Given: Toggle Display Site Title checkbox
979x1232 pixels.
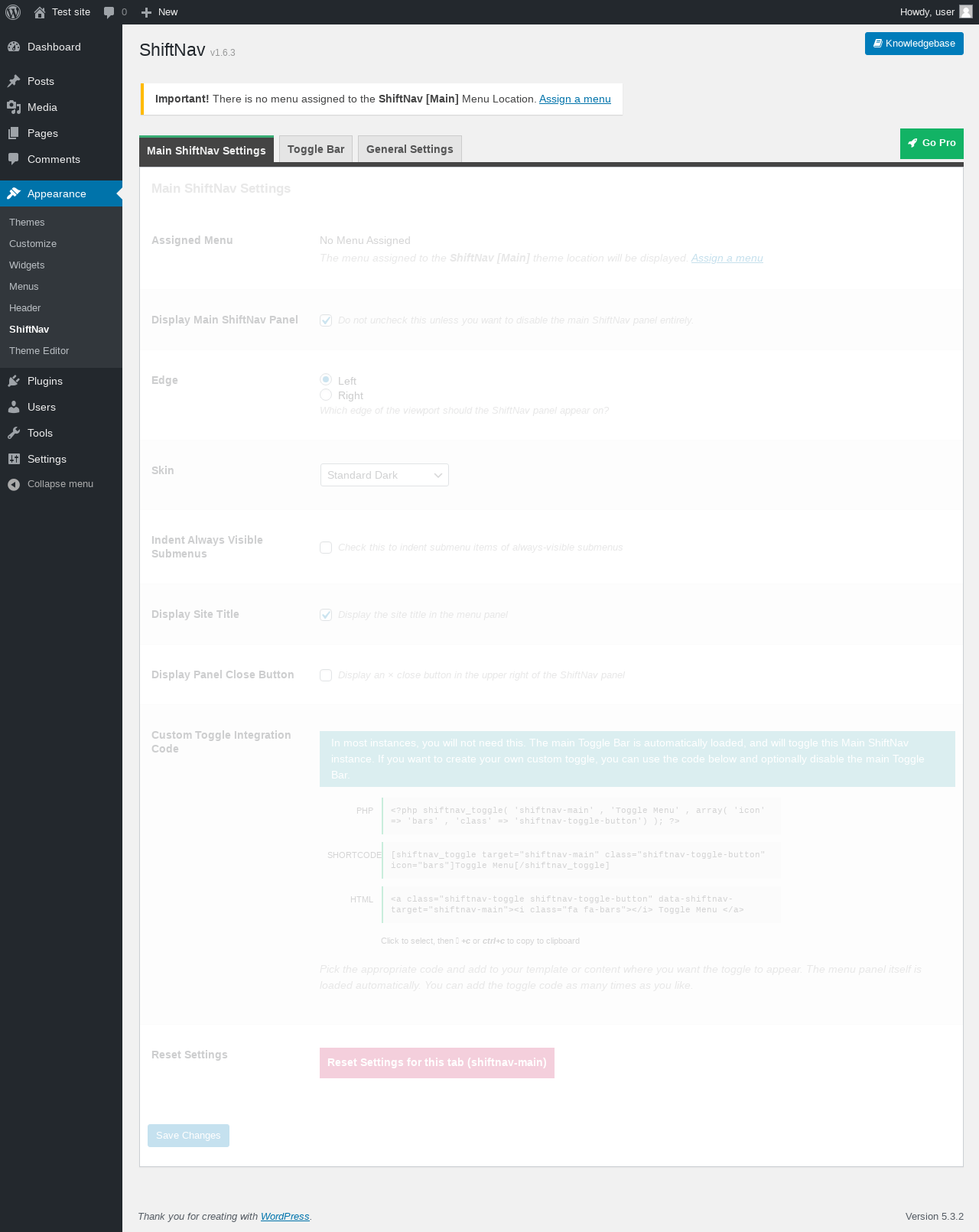Looking at the screenshot, I should click(x=326, y=615).
